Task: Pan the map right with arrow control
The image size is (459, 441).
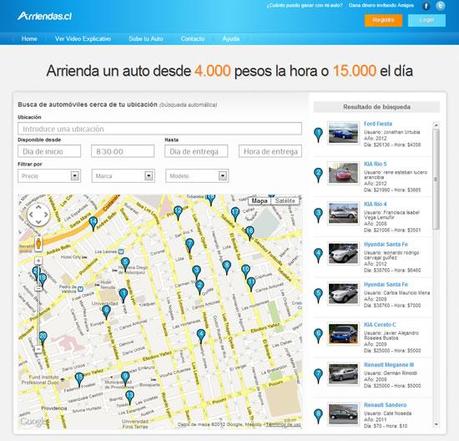Action: click(46, 215)
